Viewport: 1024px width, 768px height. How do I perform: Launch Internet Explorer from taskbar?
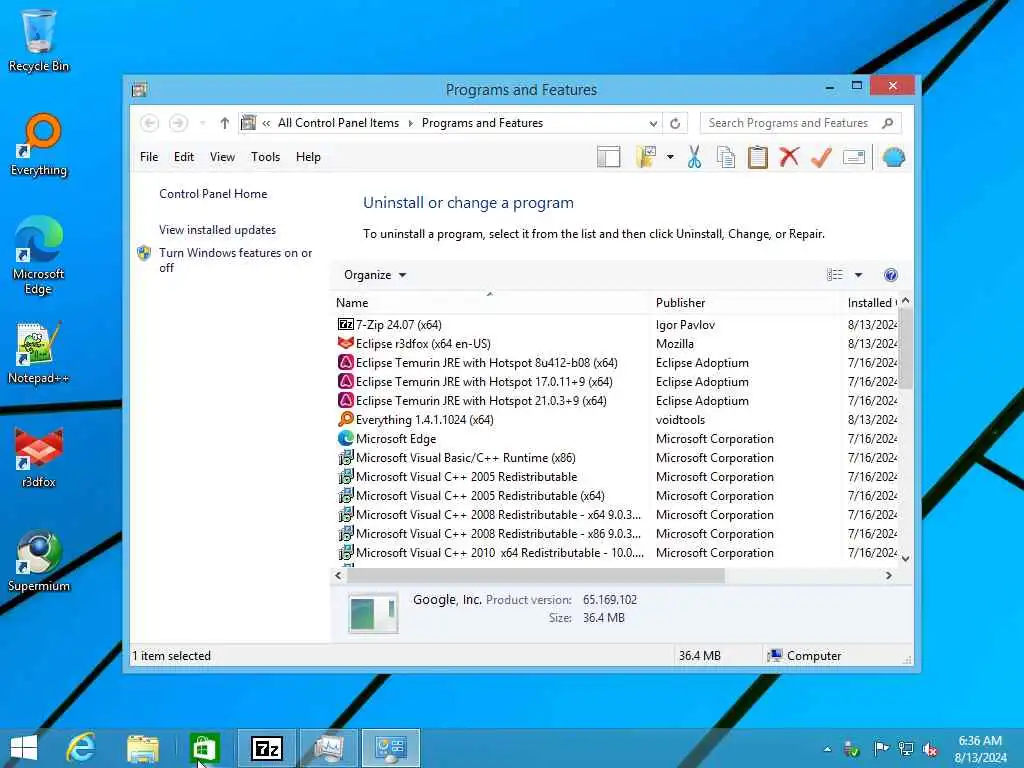(x=82, y=748)
